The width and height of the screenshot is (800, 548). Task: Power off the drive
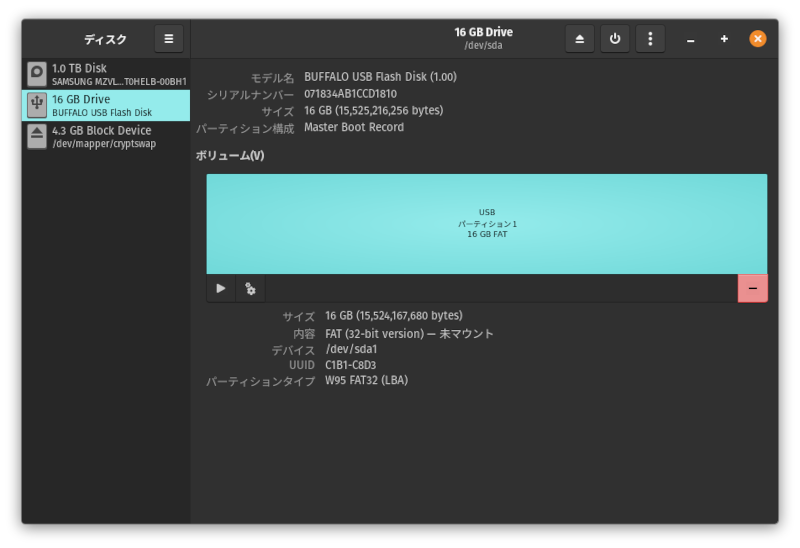(x=615, y=39)
